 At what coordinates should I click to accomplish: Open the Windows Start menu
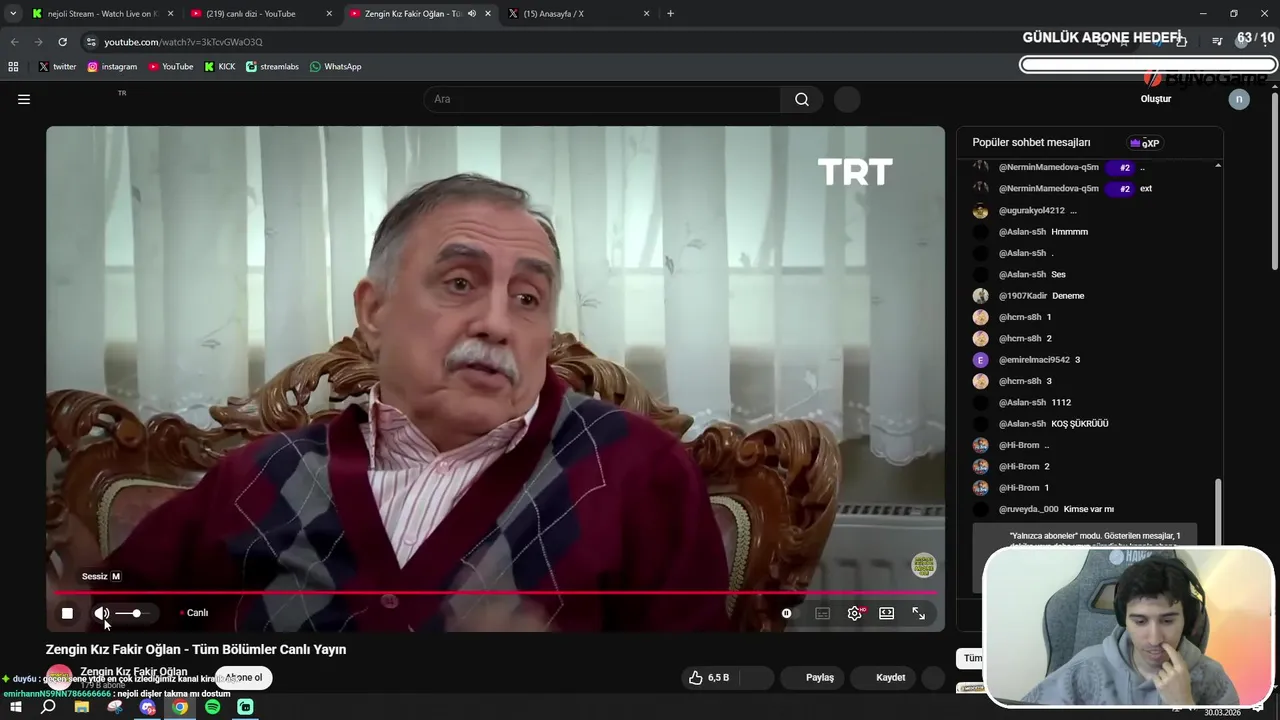tap(15, 707)
